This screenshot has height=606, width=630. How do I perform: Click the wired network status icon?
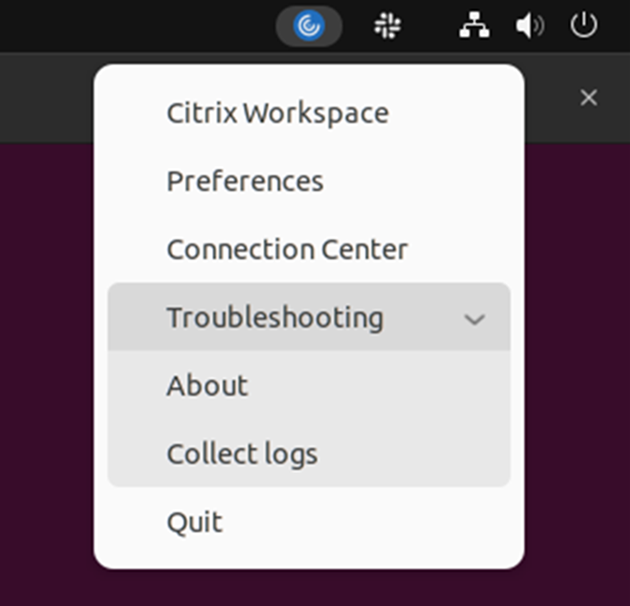(x=474, y=26)
